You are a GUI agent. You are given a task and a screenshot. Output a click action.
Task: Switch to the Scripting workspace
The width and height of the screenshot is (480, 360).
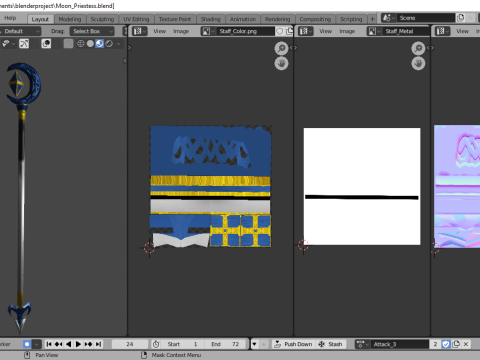click(351, 19)
